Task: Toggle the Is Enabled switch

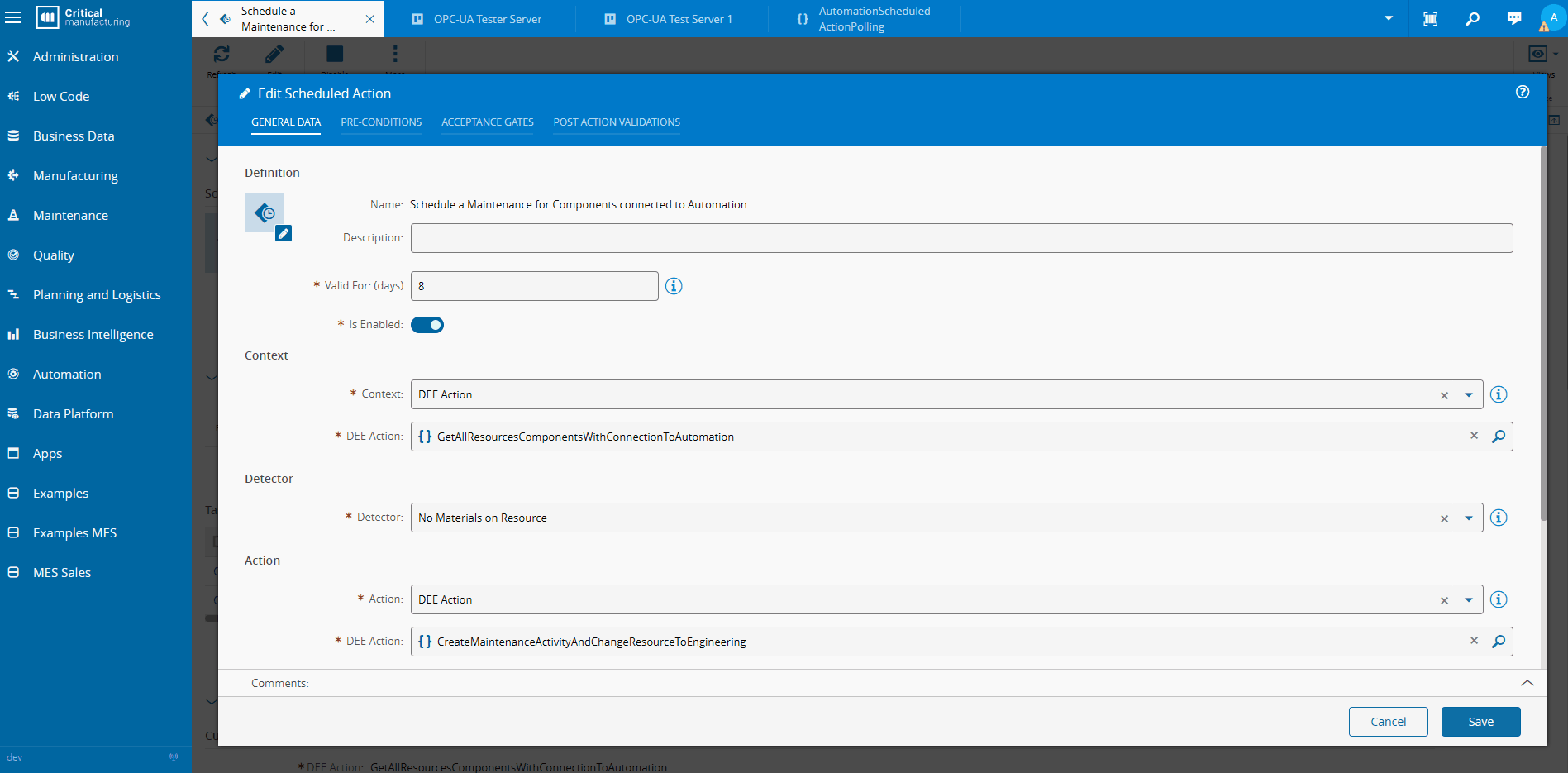Action: click(427, 325)
